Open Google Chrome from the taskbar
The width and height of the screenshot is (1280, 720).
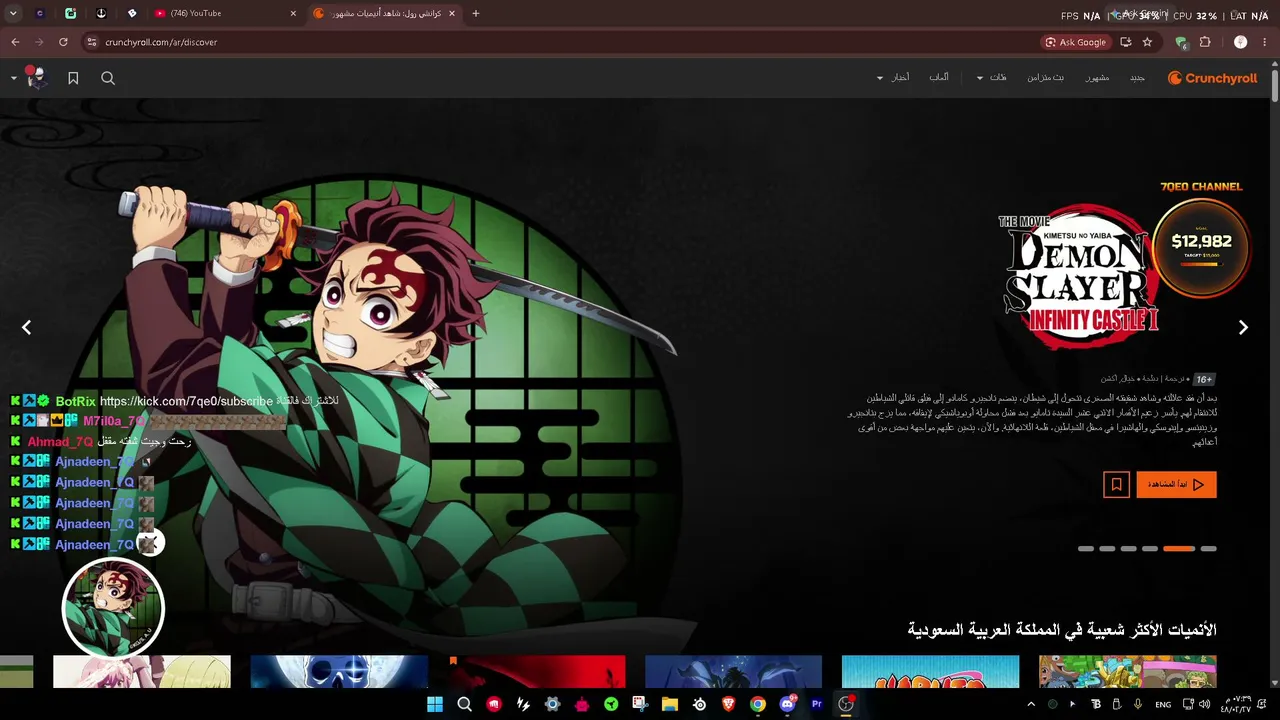click(758, 704)
